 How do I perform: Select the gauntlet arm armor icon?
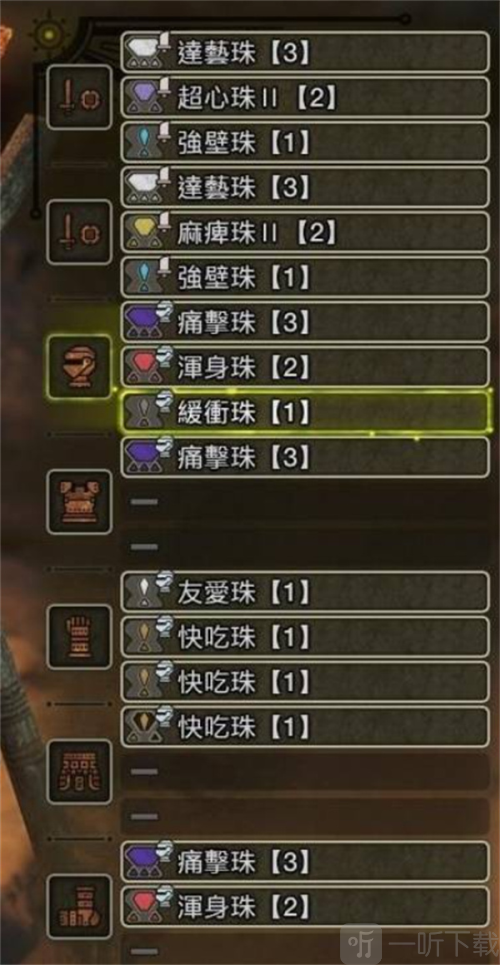click(x=79, y=636)
